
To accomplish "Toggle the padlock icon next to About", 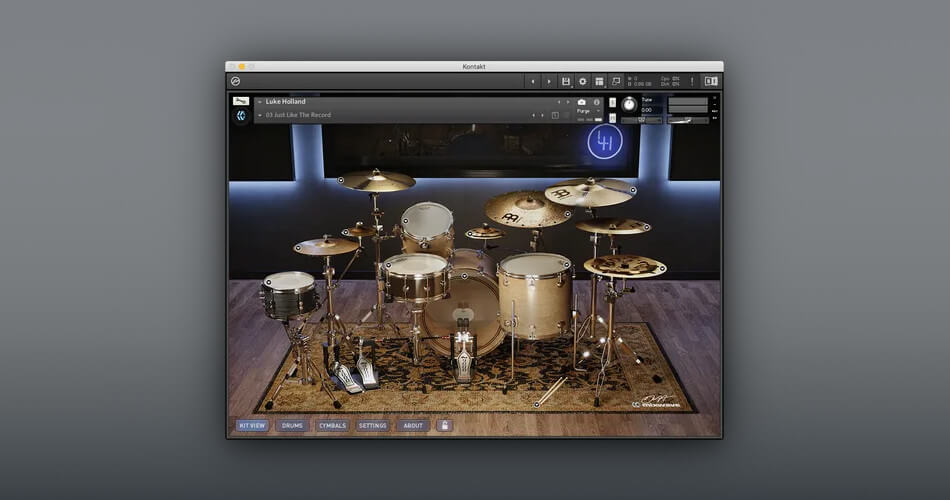I will click(444, 425).
